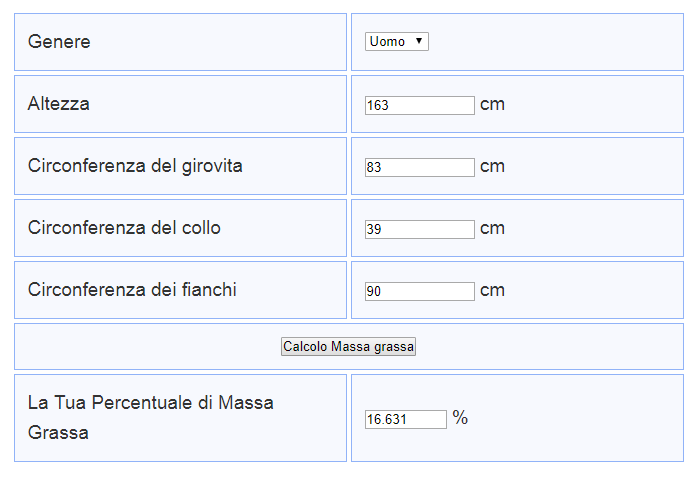The width and height of the screenshot is (696, 477).
Task: Click the cm unit beside fianchi field
Action: tap(492, 290)
